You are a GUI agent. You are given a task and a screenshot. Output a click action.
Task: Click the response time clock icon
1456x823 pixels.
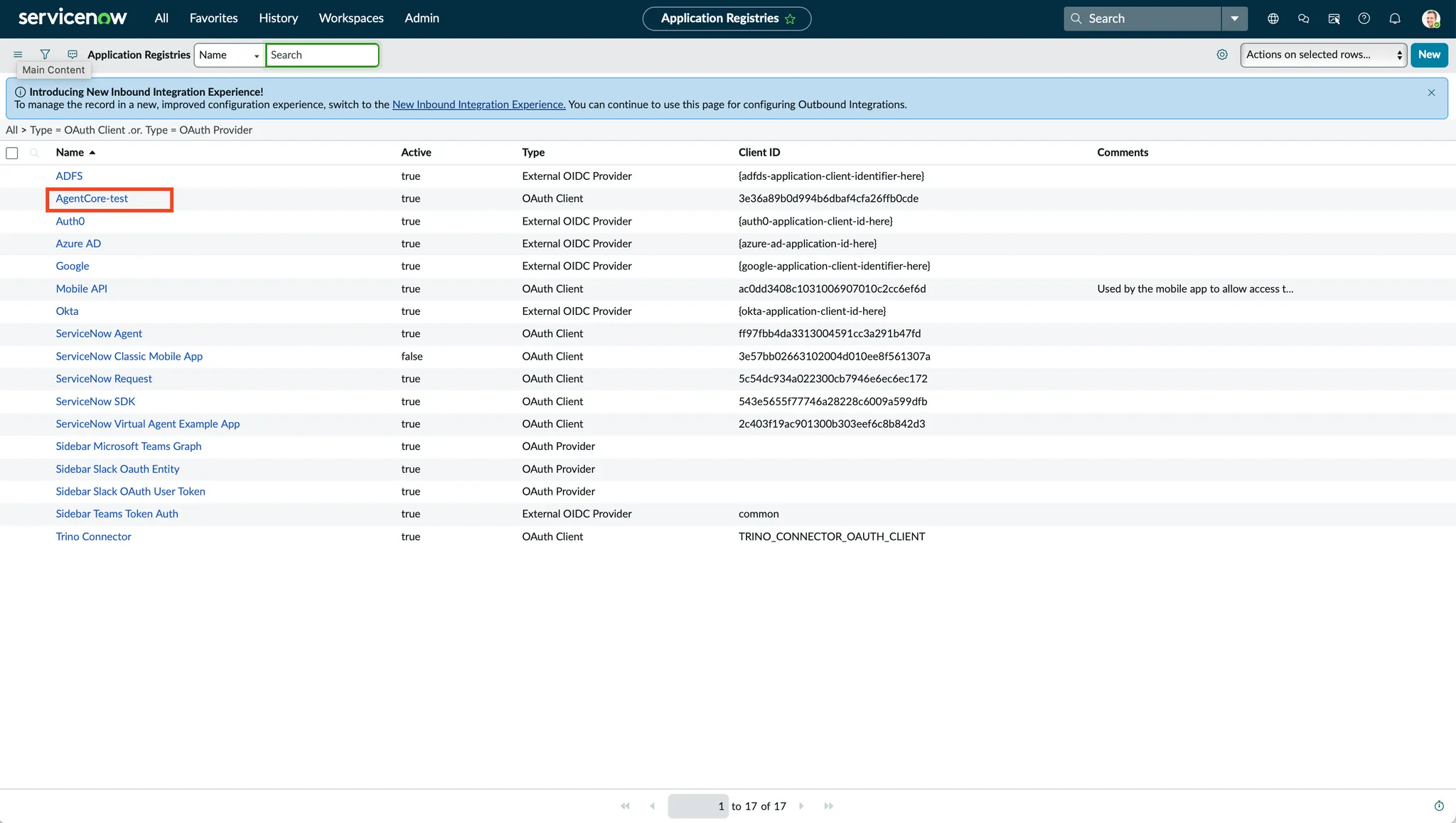pos(1439,805)
